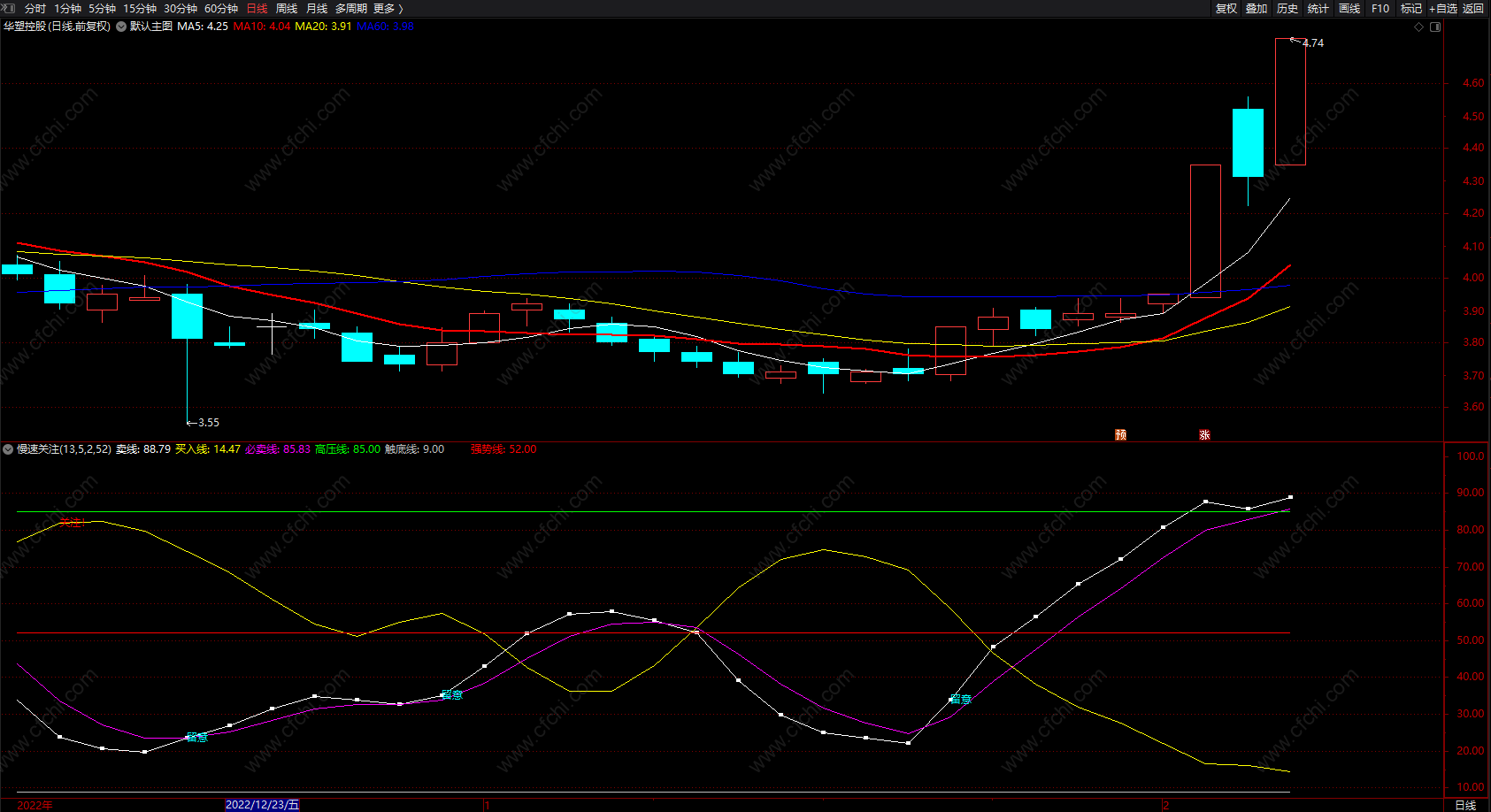Click the 2022/12/23 date marker on the timeline
The width and height of the screenshot is (1491, 812).
point(262,804)
